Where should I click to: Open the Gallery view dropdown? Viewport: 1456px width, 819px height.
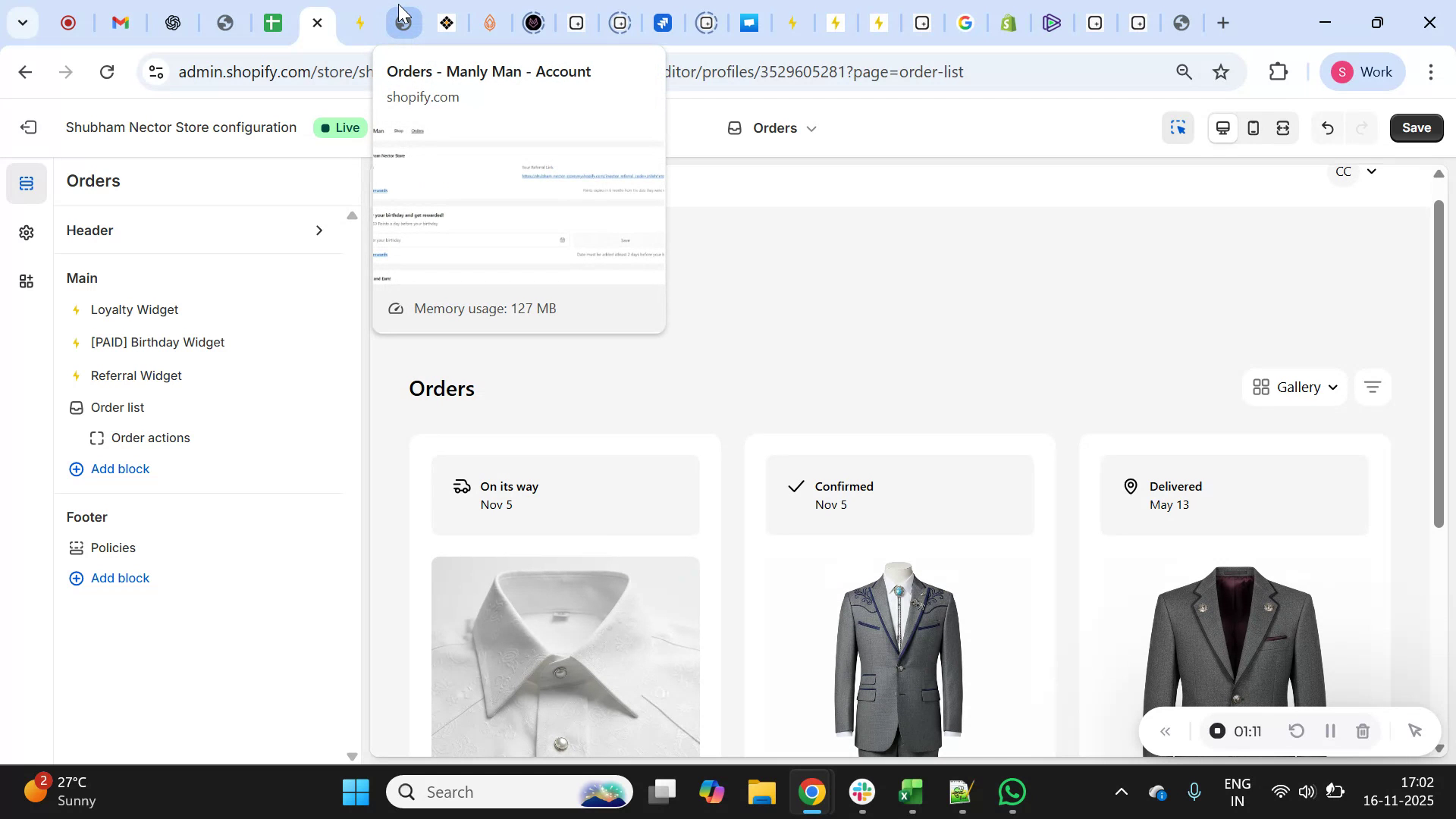(1294, 387)
